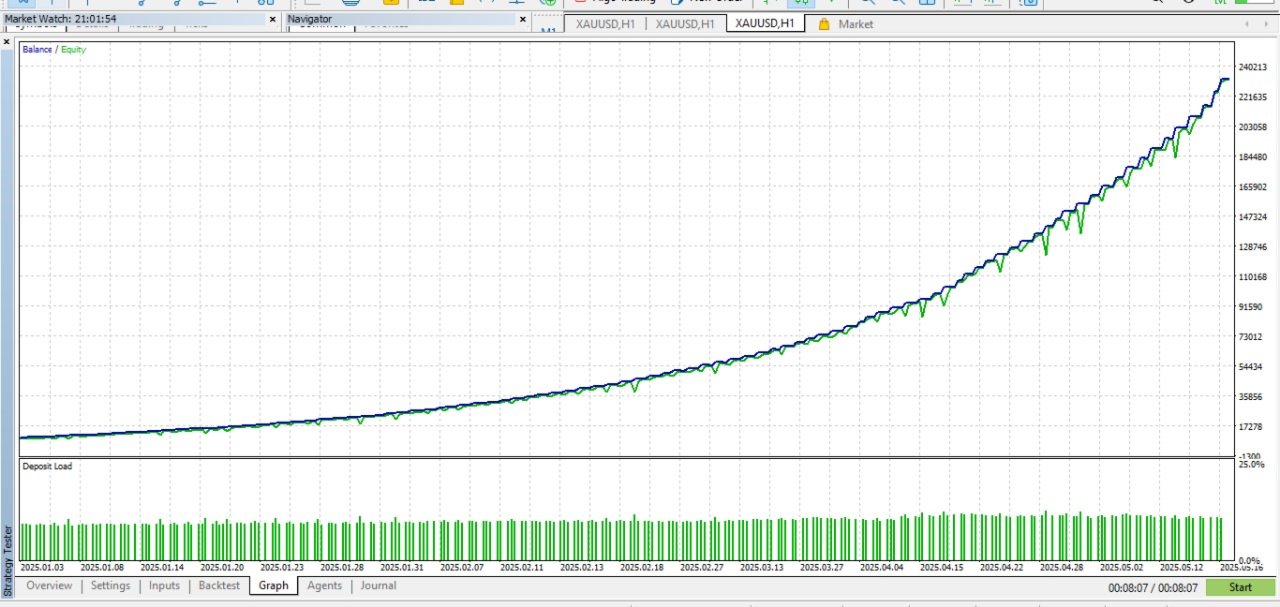The height and width of the screenshot is (607, 1280).
Task: Click the 2025.02.13 date label
Action: point(582,567)
